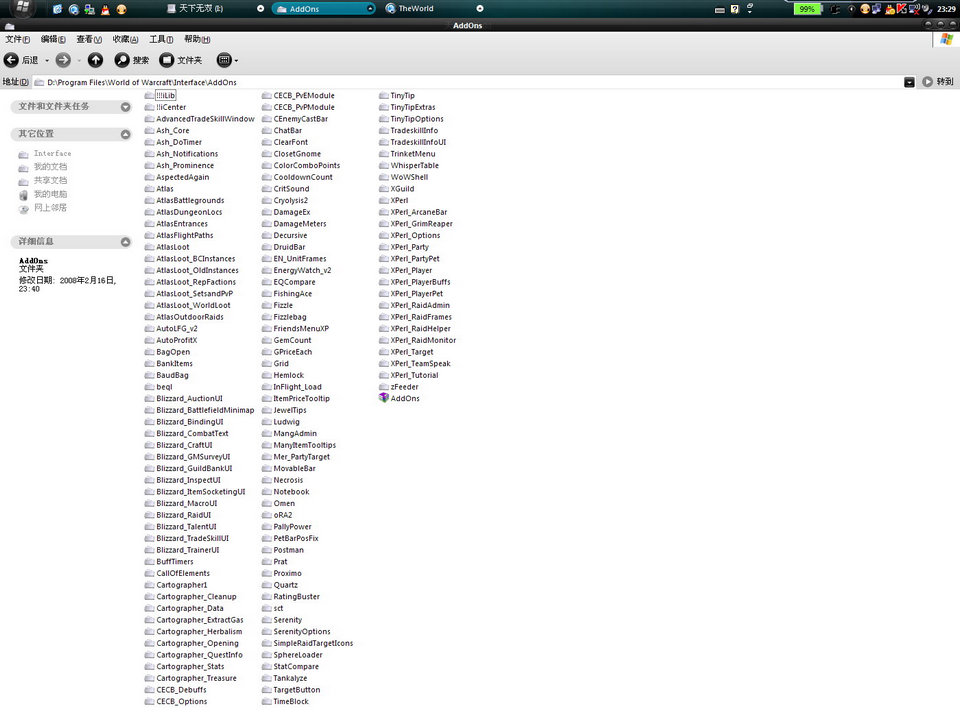Image resolution: width=960 pixels, height=720 pixels.
Task: Open the 查看 menu
Action: click(x=89, y=39)
